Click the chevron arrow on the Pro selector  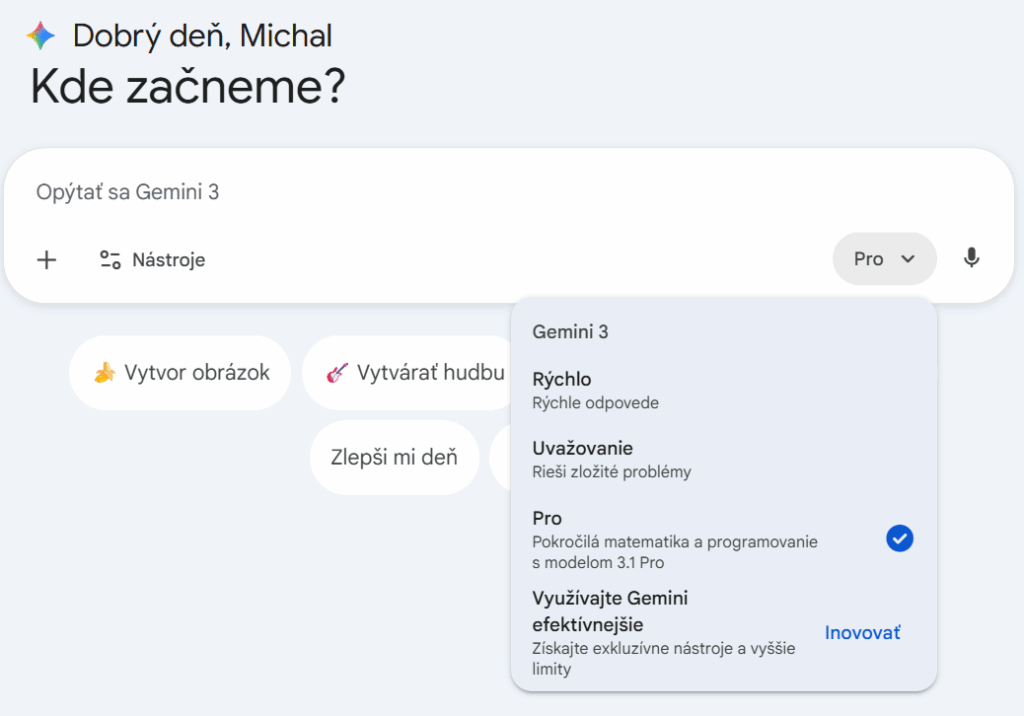909,258
